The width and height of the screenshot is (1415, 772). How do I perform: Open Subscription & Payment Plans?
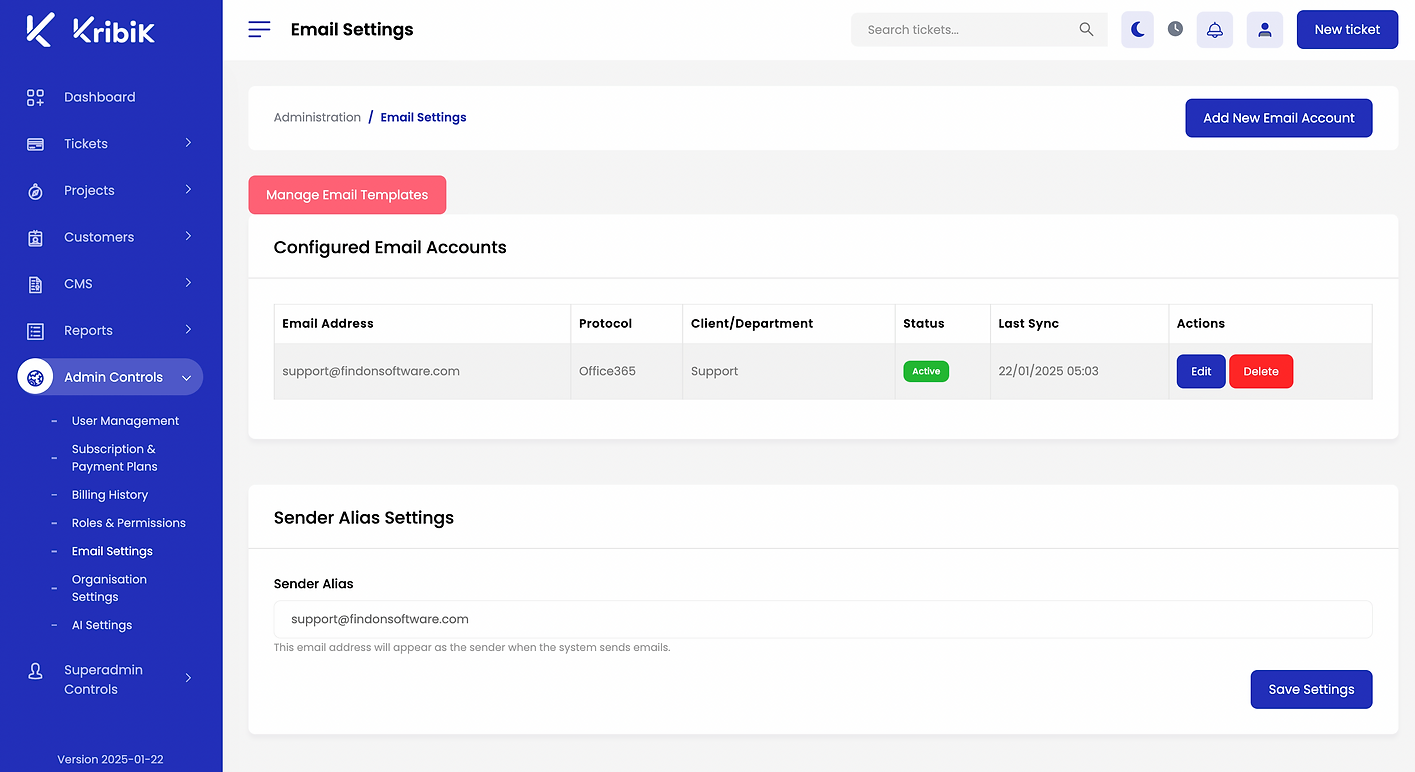click(114, 458)
